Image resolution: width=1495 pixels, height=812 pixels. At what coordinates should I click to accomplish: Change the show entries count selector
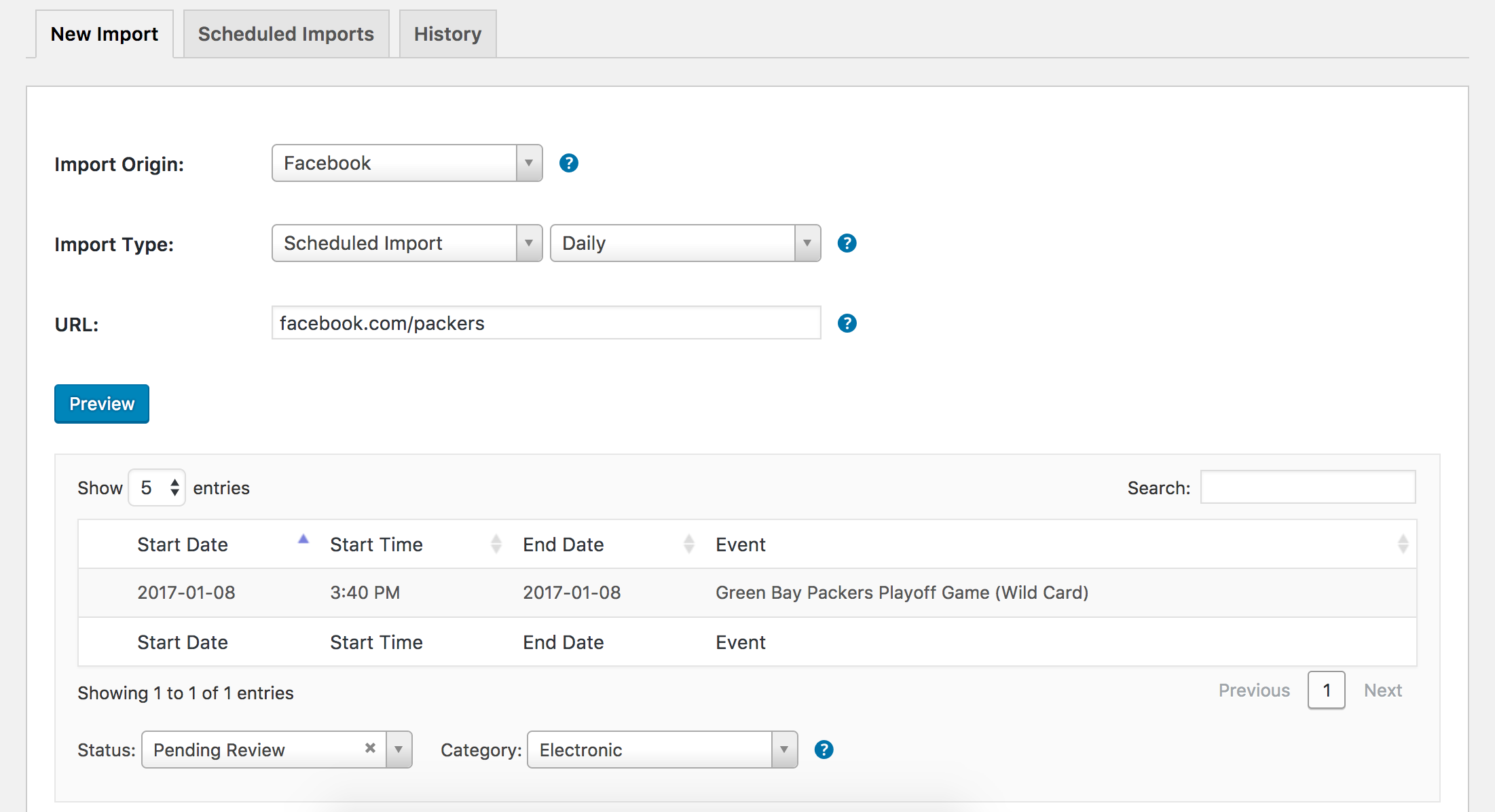point(157,487)
